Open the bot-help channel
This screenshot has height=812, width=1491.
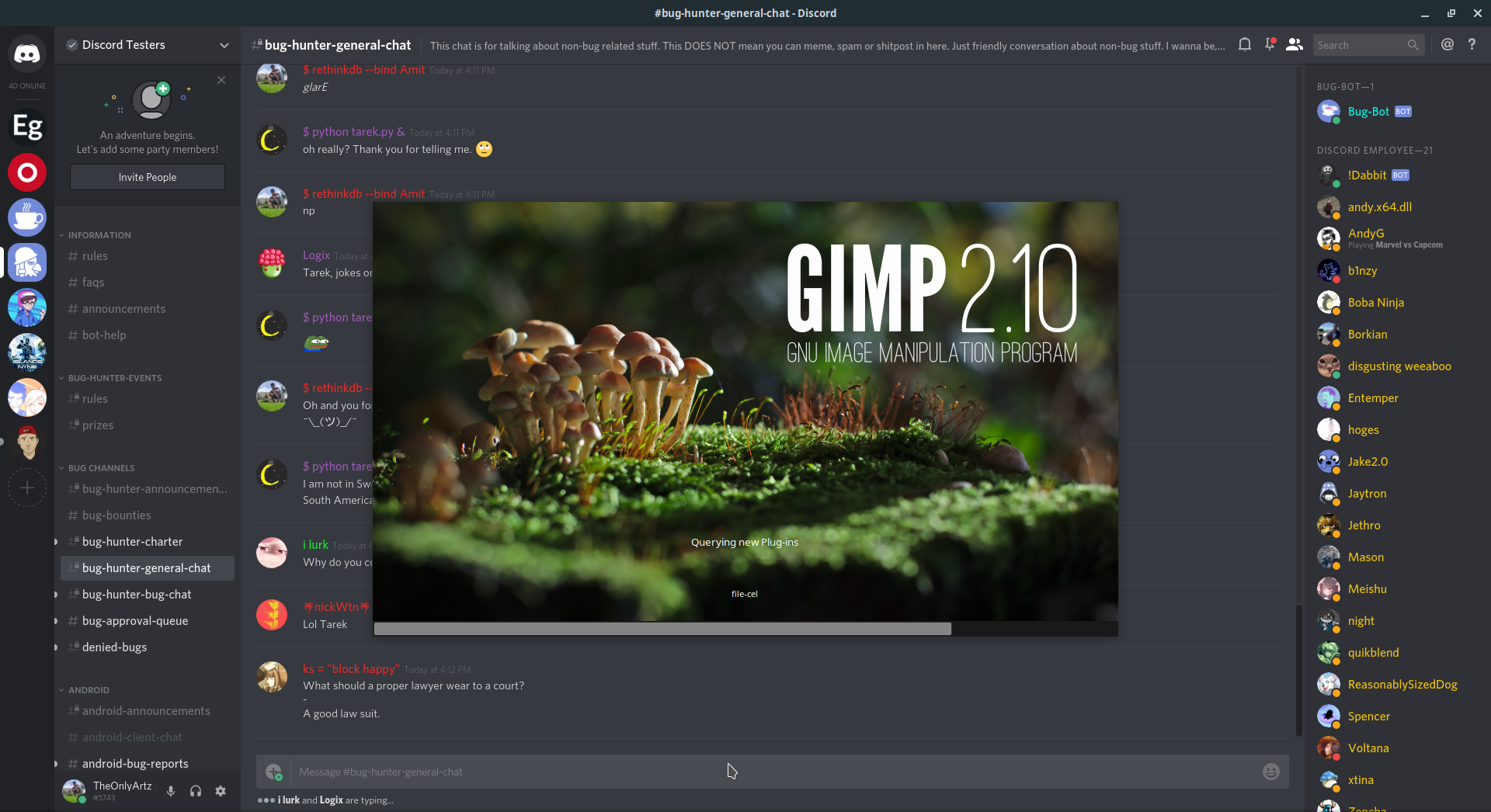click(x=148, y=335)
